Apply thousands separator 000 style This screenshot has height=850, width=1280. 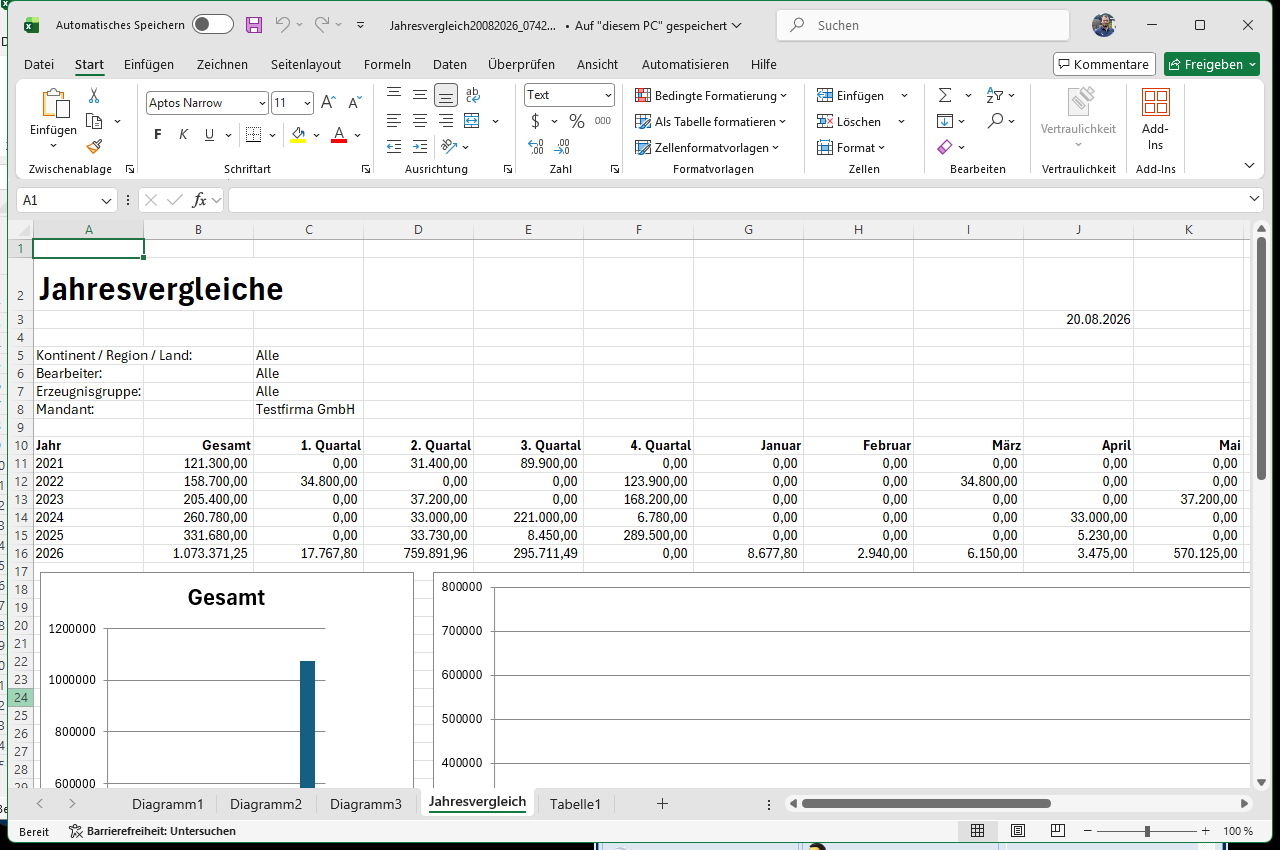[602, 121]
